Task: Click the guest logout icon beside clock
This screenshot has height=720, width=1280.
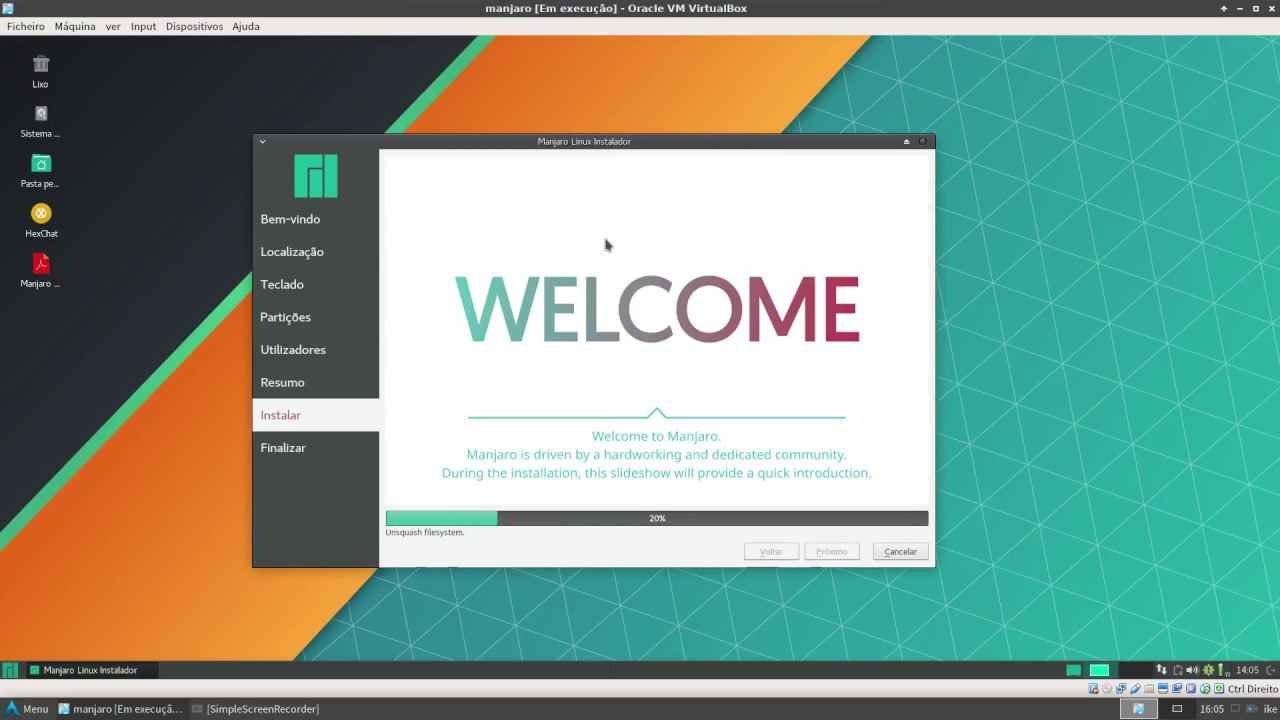Action: (1270, 670)
